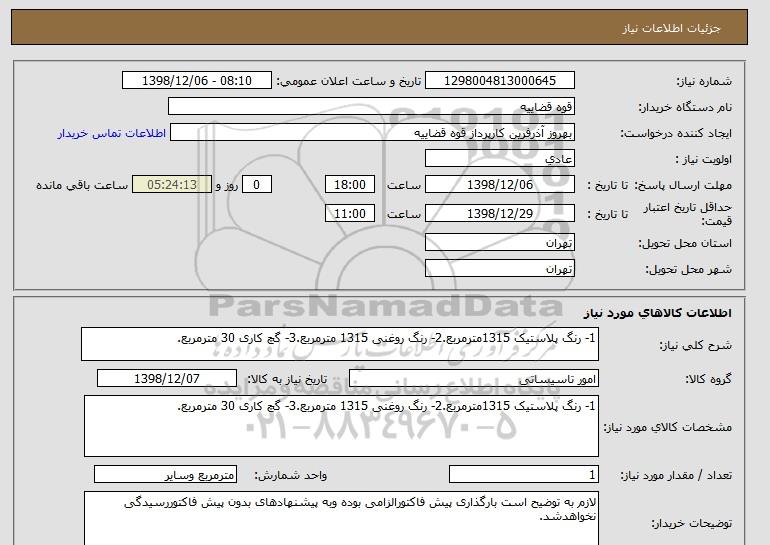Click the response deadline date 1398/12/06
This screenshot has height=545, width=770.
click(x=499, y=185)
